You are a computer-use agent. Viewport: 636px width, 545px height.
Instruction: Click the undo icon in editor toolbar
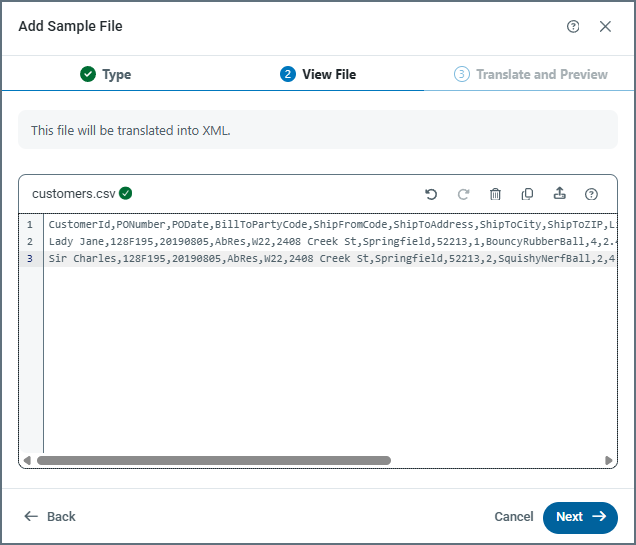[x=431, y=194]
